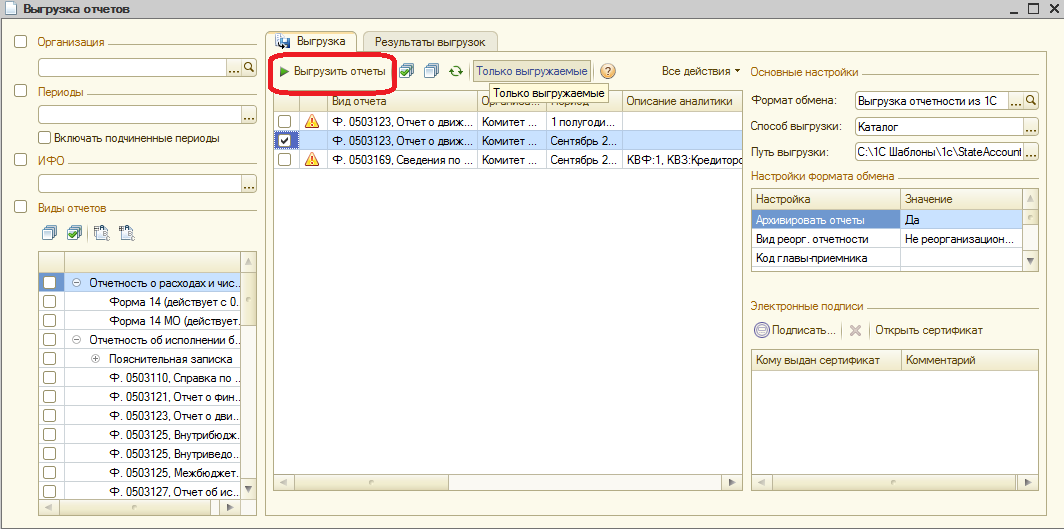Click down arrow of Виды отчетов tree scrollbar
Screen dimensions: 1064x529
tap(249, 488)
